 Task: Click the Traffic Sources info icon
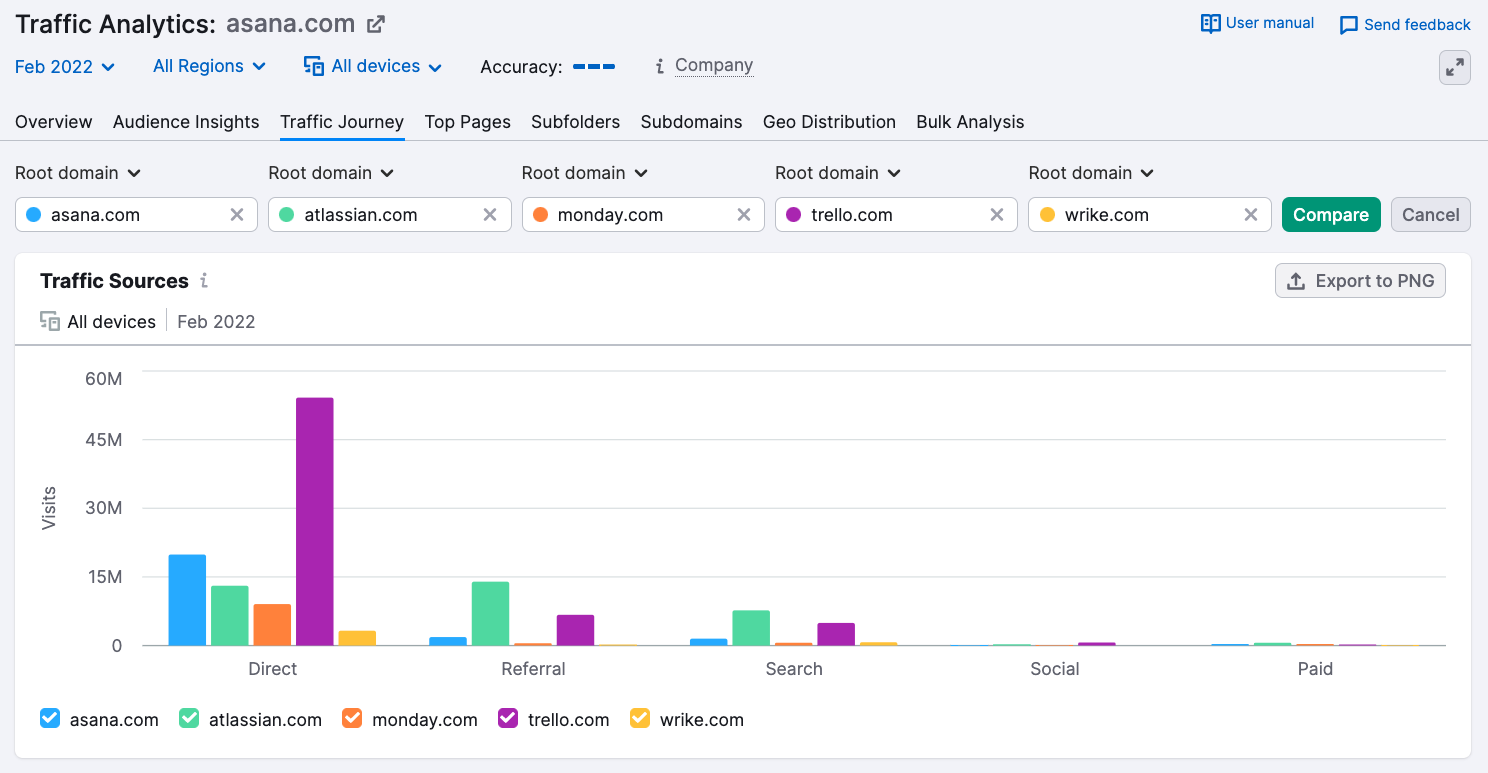(x=204, y=281)
